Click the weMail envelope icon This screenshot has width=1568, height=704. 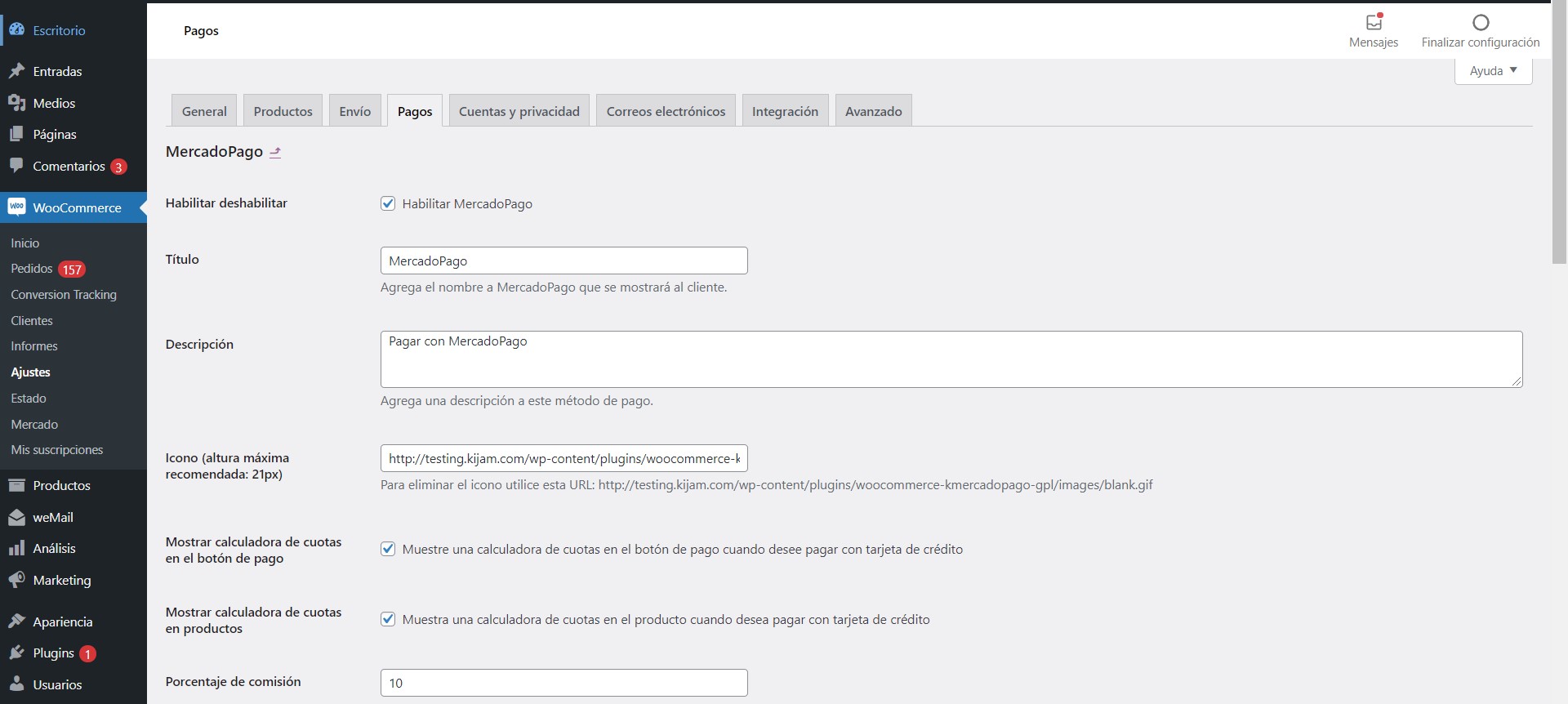[16, 517]
